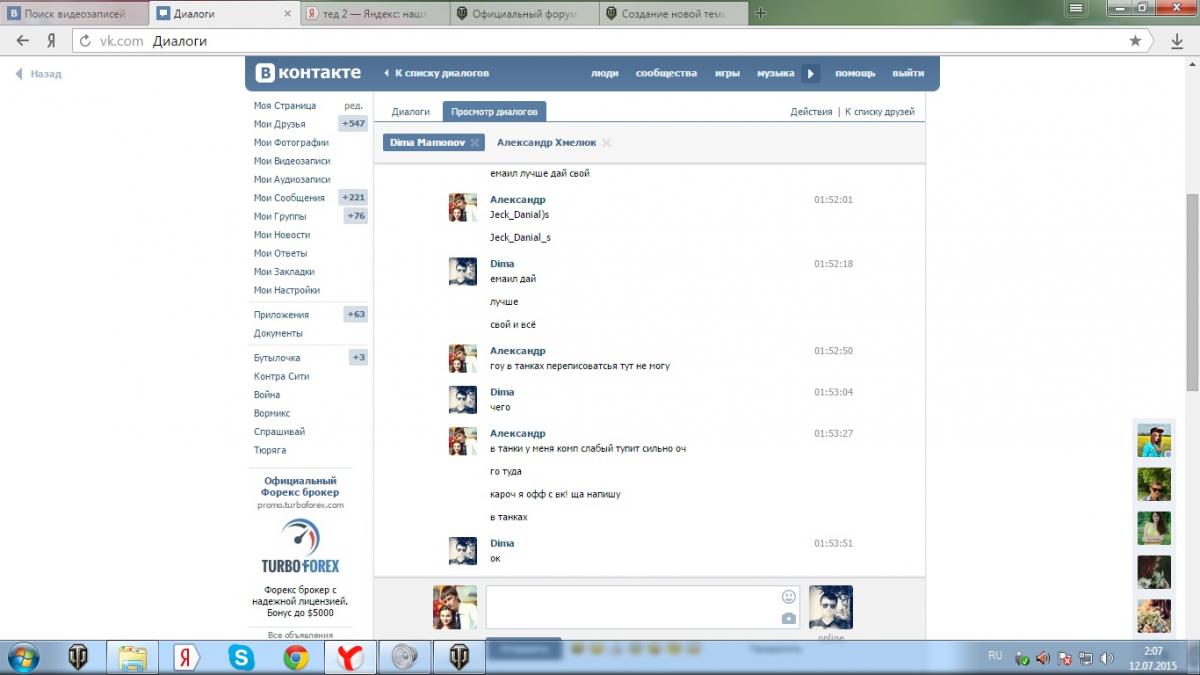The height and width of the screenshot is (675, 1200).
Task: Open Windows Explorer folder in taskbar
Action: 133,657
